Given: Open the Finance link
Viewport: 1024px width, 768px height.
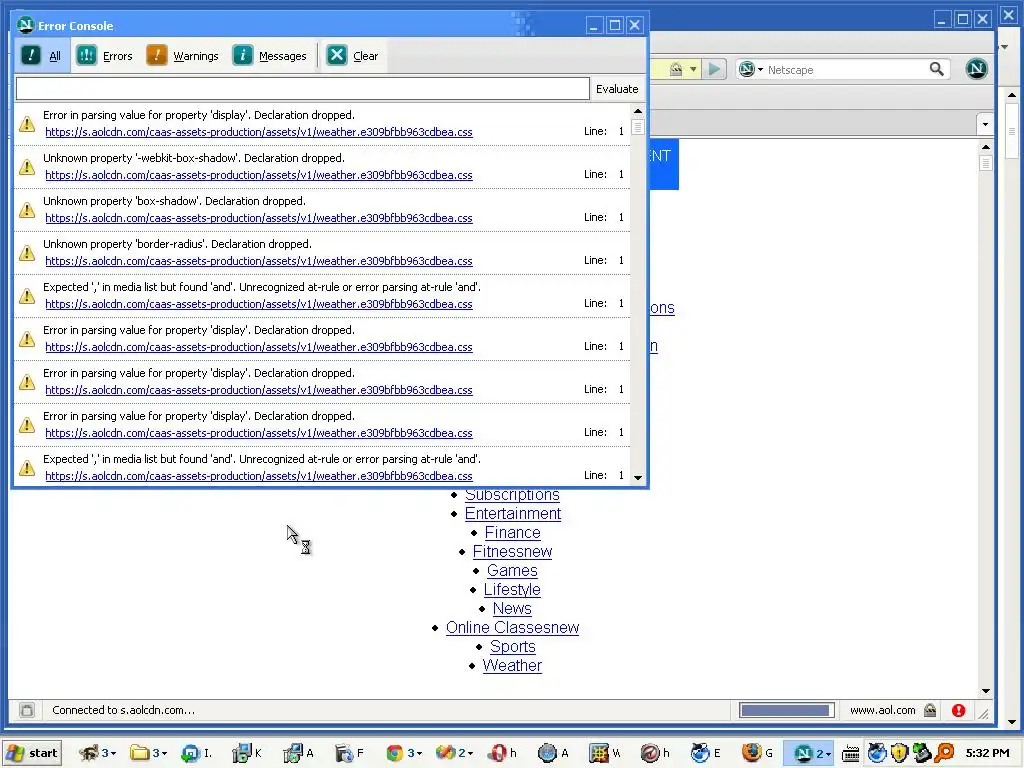Looking at the screenshot, I should click(x=513, y=533).
